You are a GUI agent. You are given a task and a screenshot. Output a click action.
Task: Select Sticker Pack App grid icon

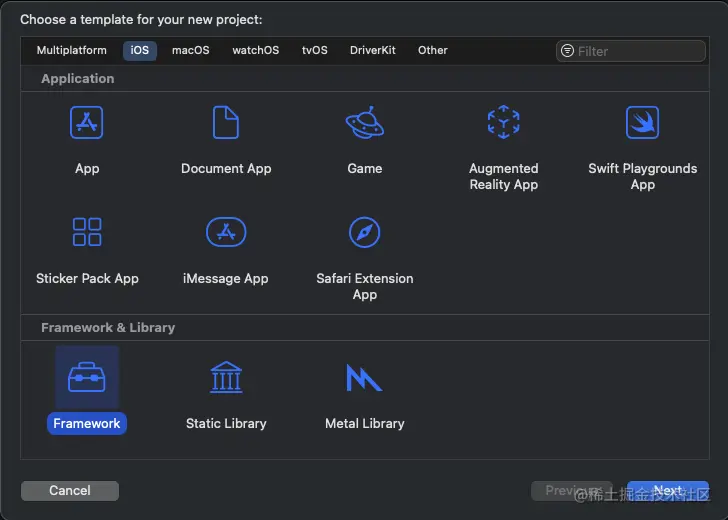[87, 232]
